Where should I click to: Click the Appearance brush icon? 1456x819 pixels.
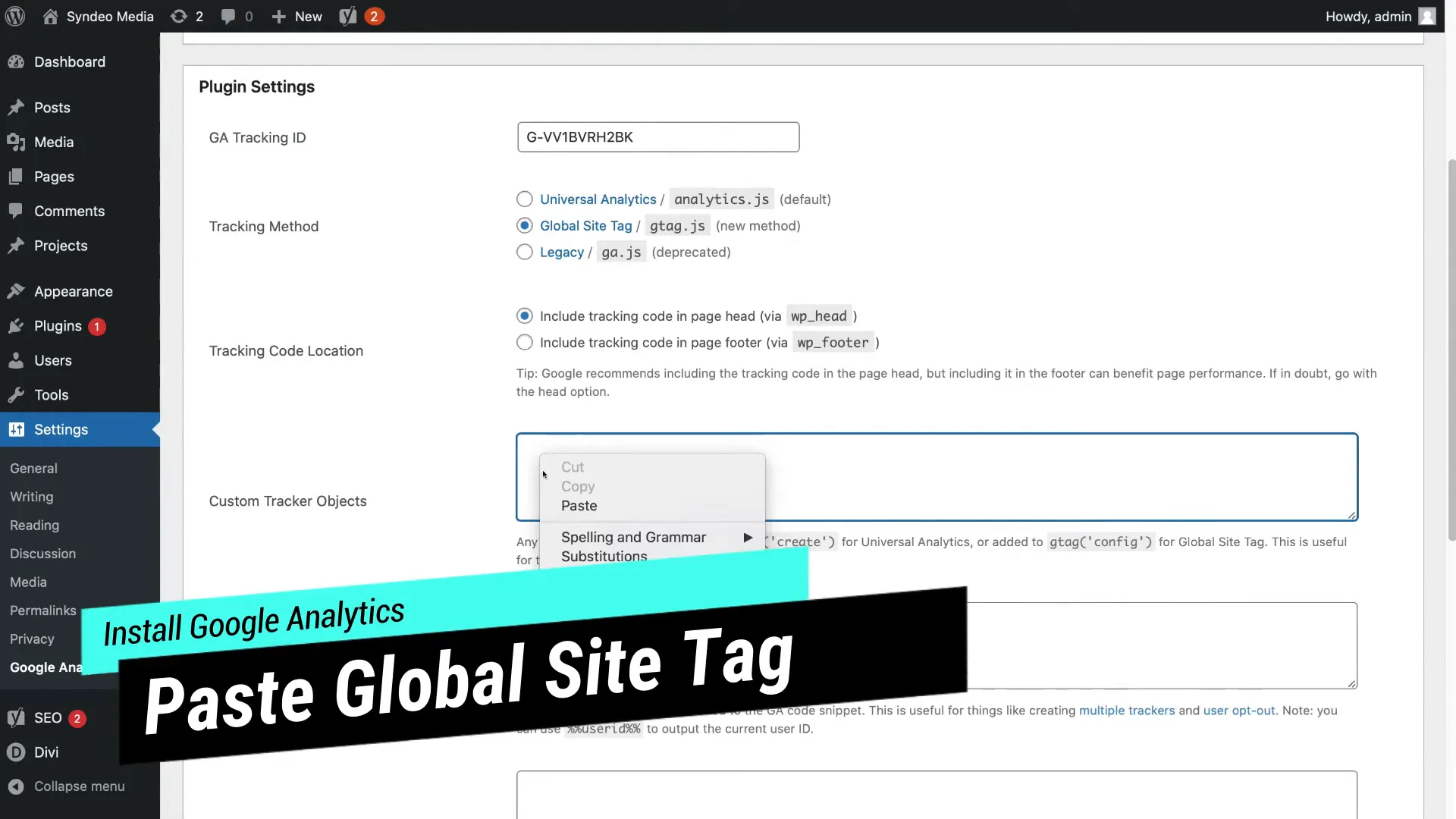click(16, 291)
